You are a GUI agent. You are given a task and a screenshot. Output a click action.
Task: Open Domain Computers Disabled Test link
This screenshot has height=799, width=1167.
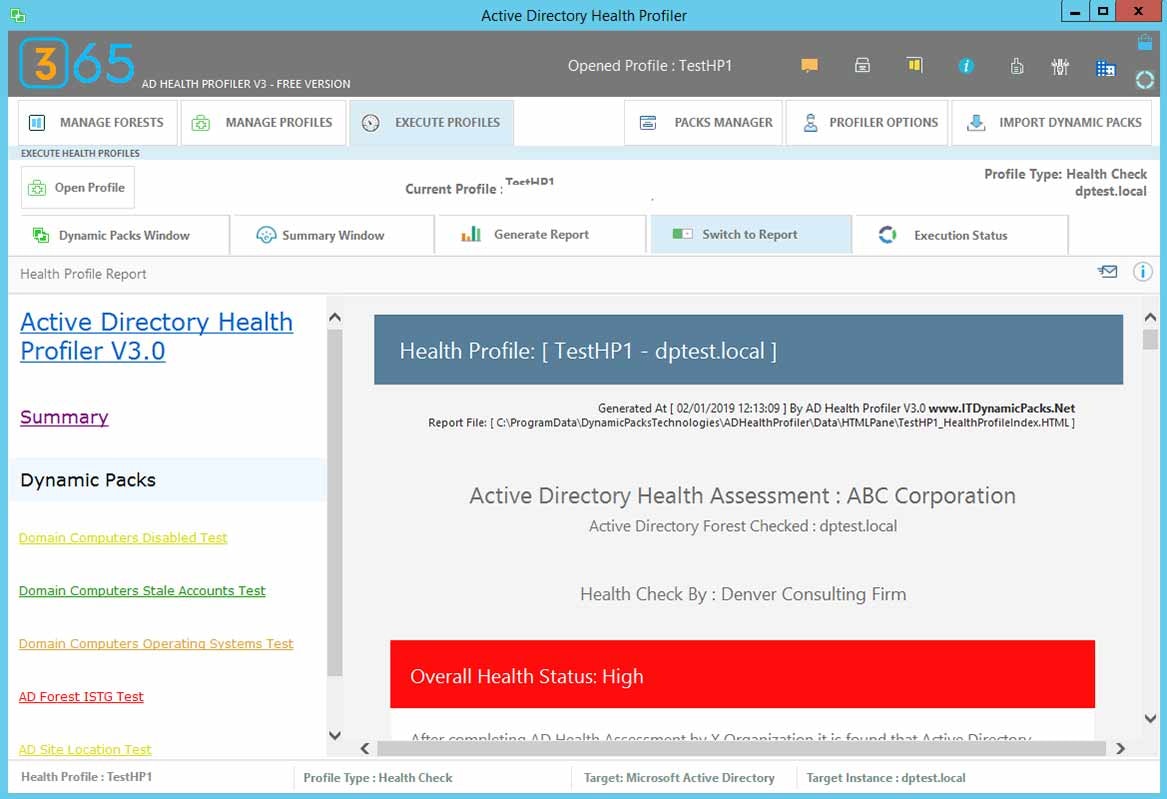123,537
